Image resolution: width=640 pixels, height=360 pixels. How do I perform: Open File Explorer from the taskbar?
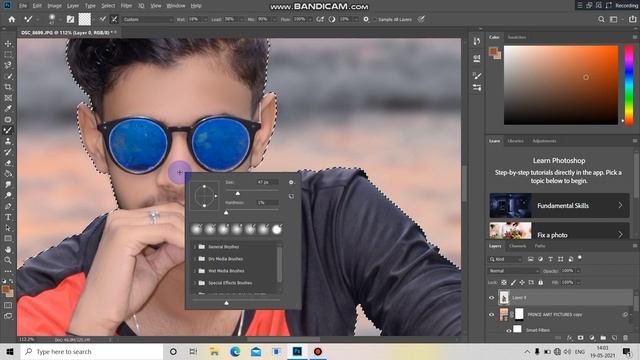click(x=214, y=351)
